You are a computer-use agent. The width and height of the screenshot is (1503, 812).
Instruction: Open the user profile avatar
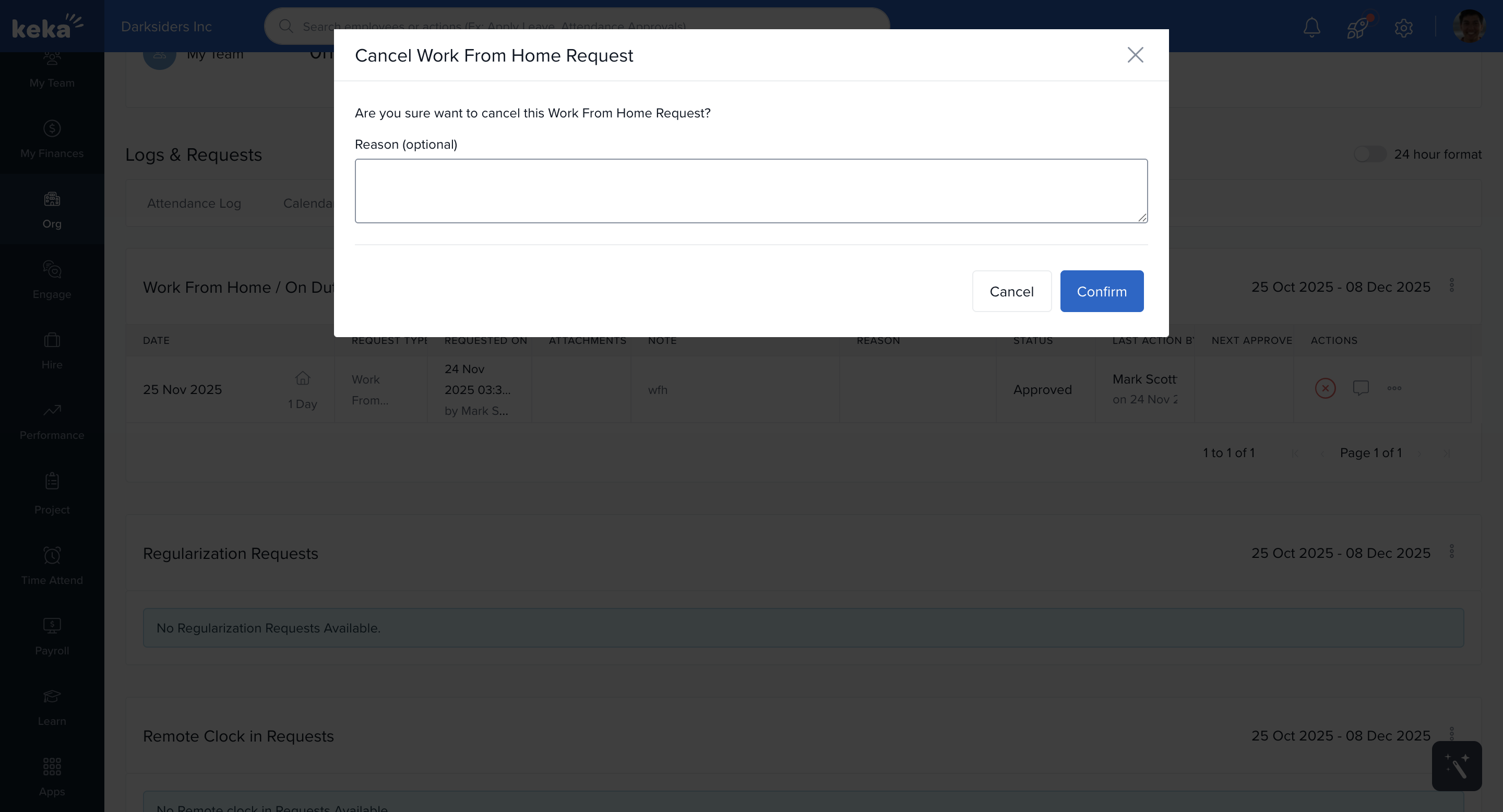(1469, 26)
